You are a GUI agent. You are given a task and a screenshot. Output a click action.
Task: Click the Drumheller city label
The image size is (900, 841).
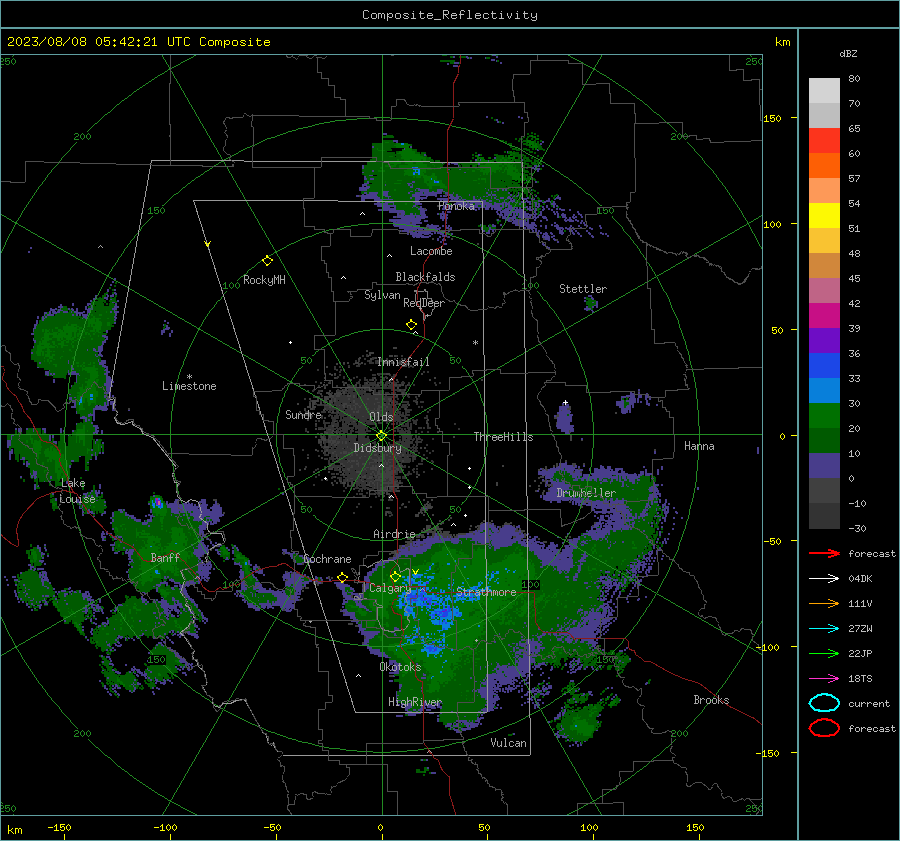[586, 493]
